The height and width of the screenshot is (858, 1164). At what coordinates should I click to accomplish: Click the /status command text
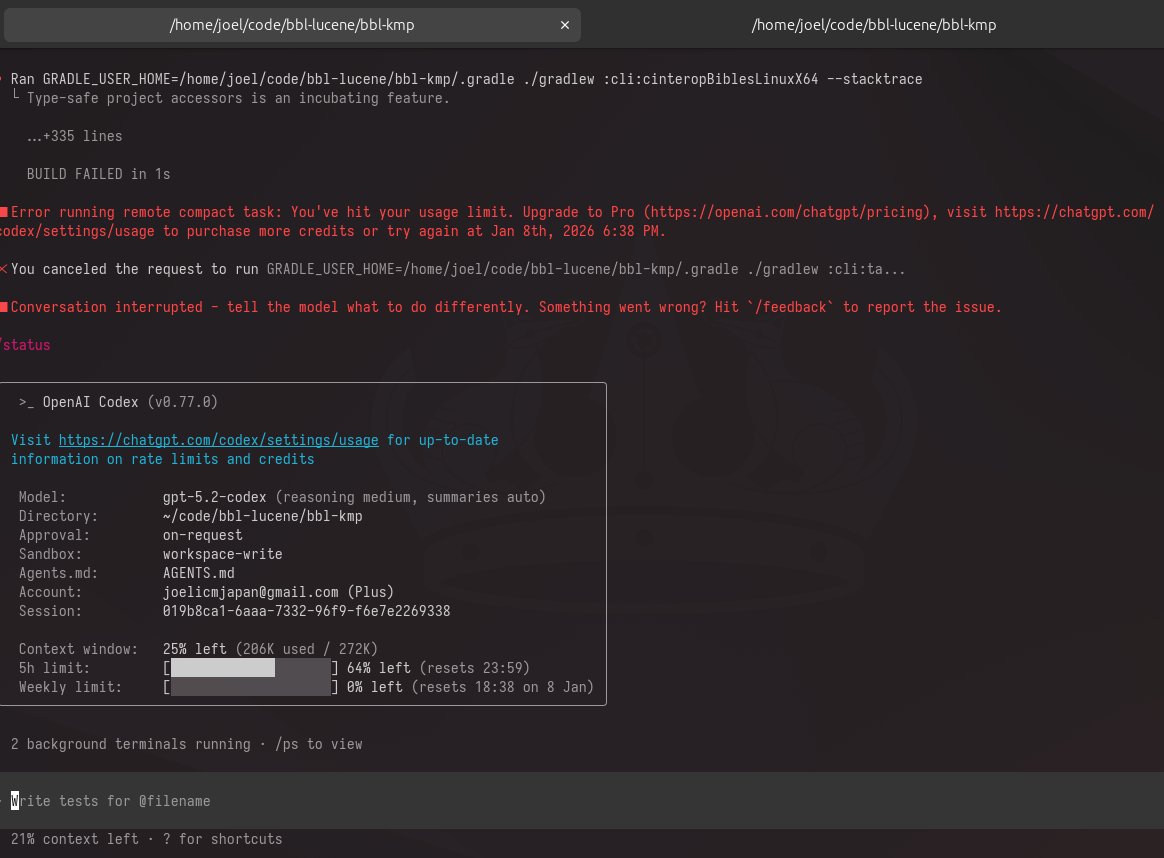click(x=25, y=345)
